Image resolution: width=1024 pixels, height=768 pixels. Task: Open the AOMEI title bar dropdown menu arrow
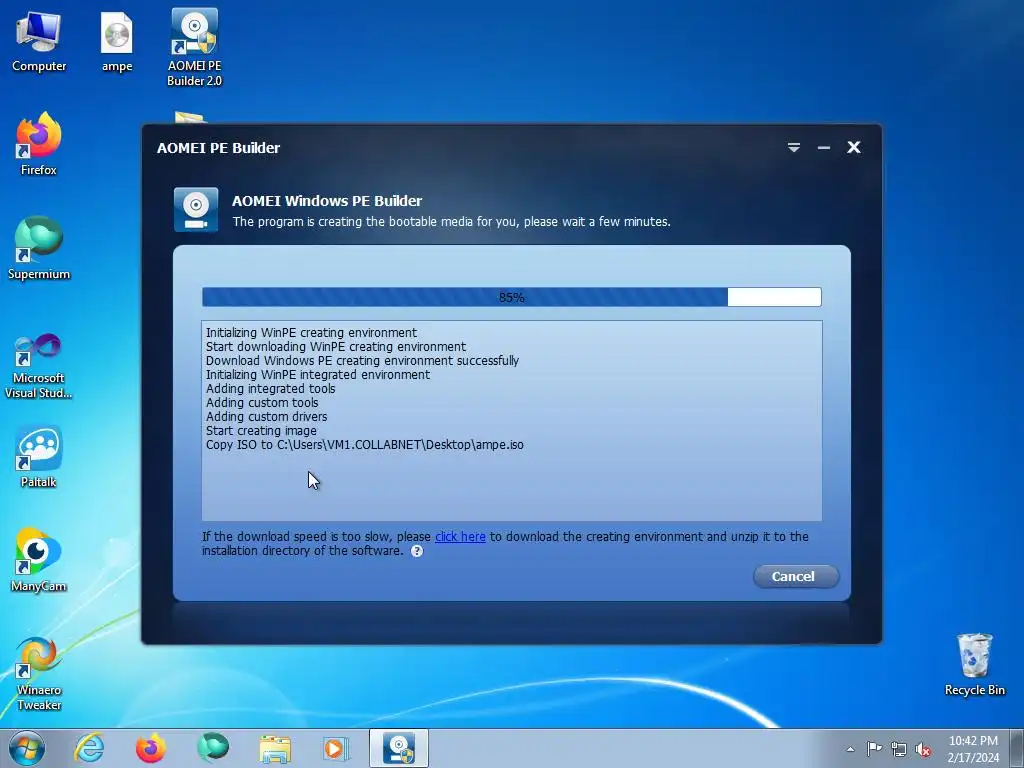click(x=793, y=148)
